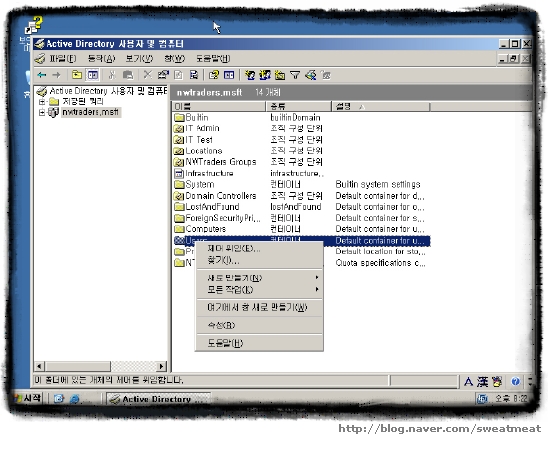Click the Copy toolbar icon

[x=128, y=75]
